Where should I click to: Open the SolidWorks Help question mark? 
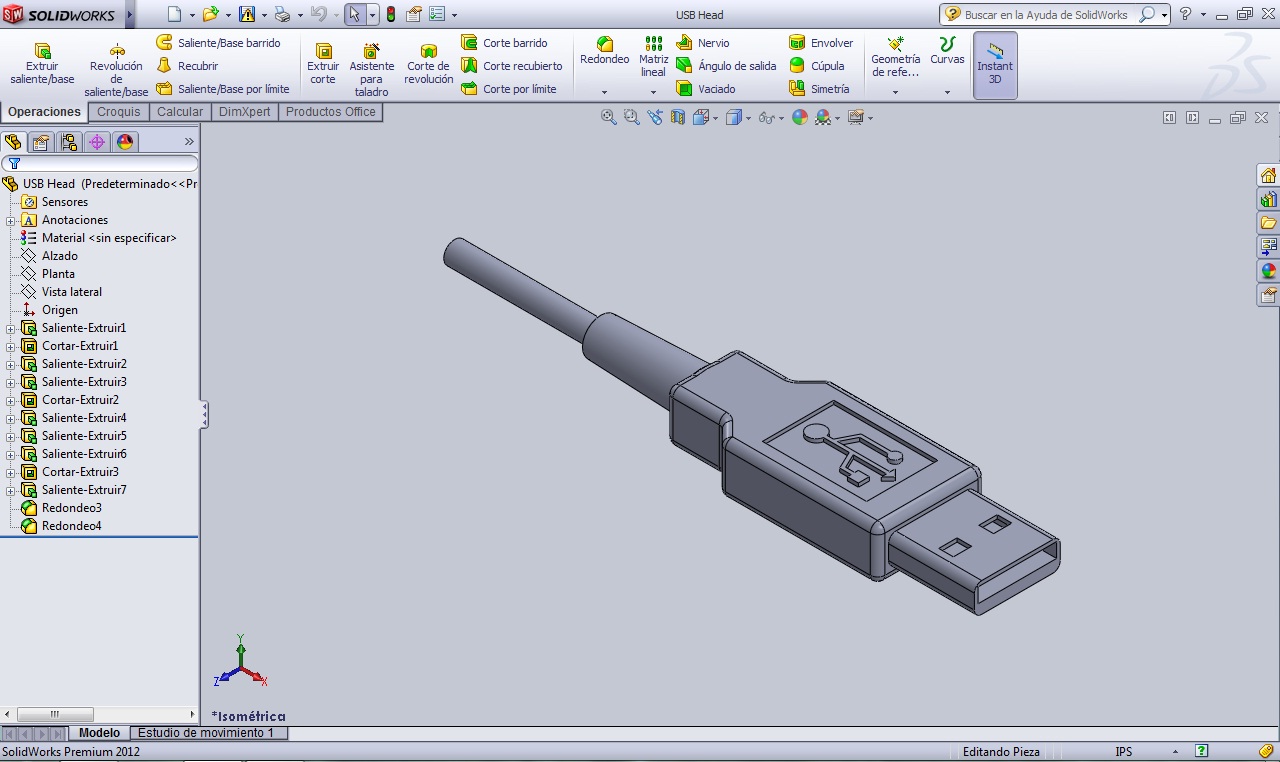(1186, 14)
